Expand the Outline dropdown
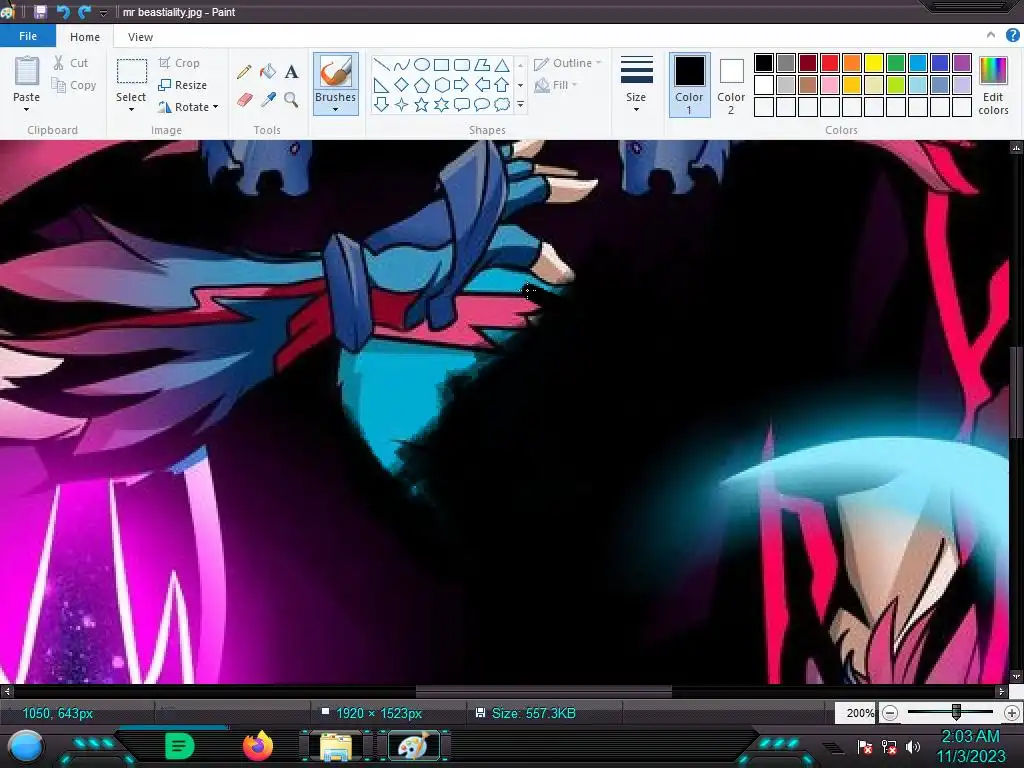Image resolution: width=1024 pixels, height=768 pixels. 598,63
